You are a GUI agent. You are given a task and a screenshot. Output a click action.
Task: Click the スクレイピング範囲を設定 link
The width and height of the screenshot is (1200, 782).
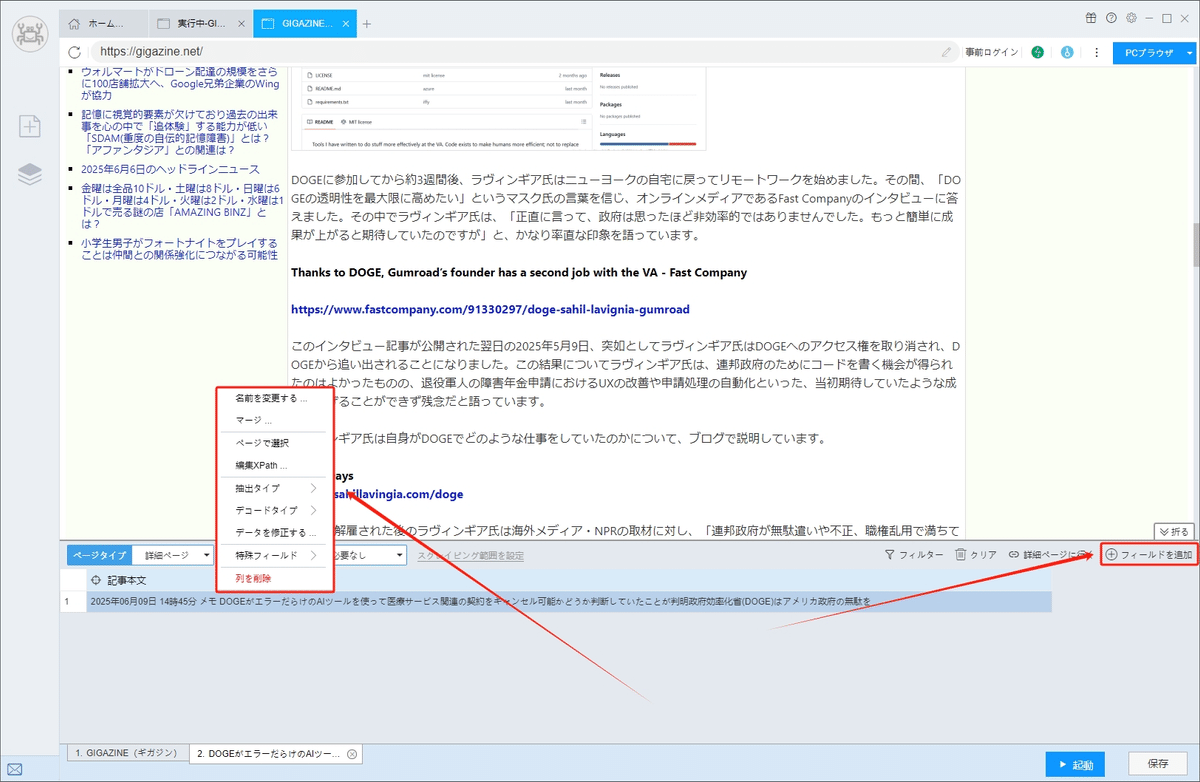(x=470, y=555)
